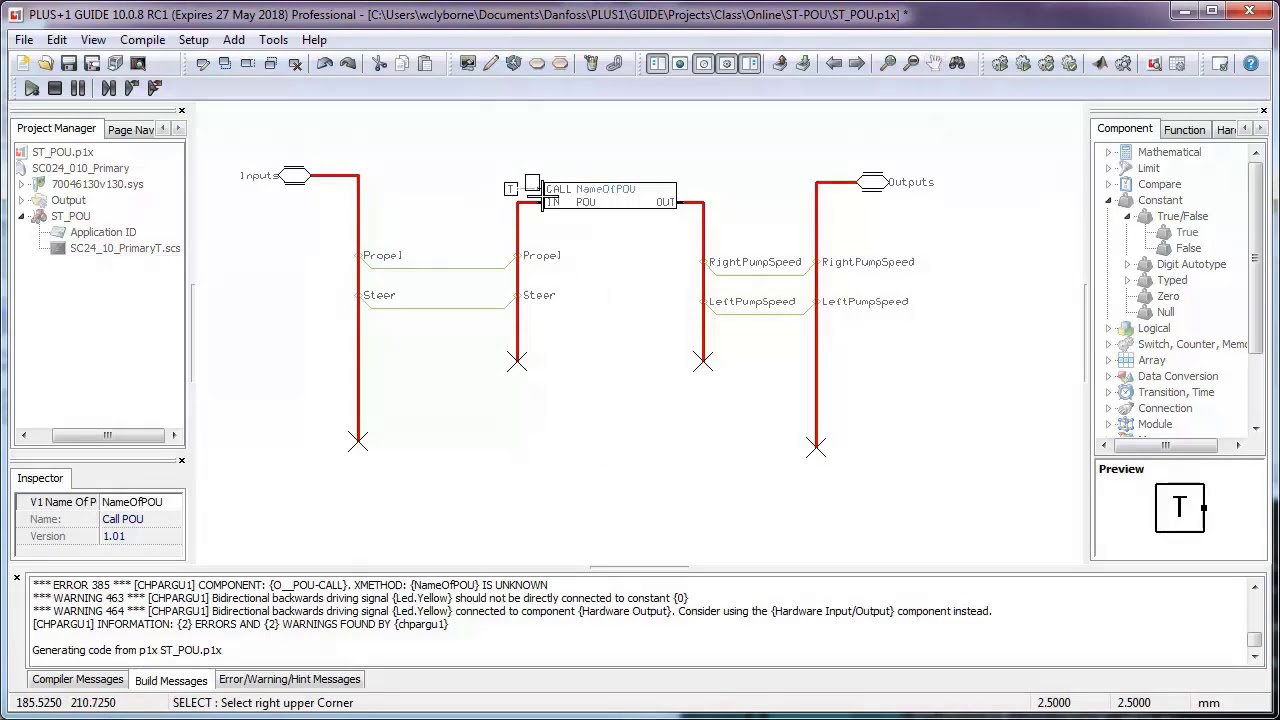The width and height of the screenshot is (1280, 720).
Task: Click the Undo arrow icon
Action: click(325, 64)
